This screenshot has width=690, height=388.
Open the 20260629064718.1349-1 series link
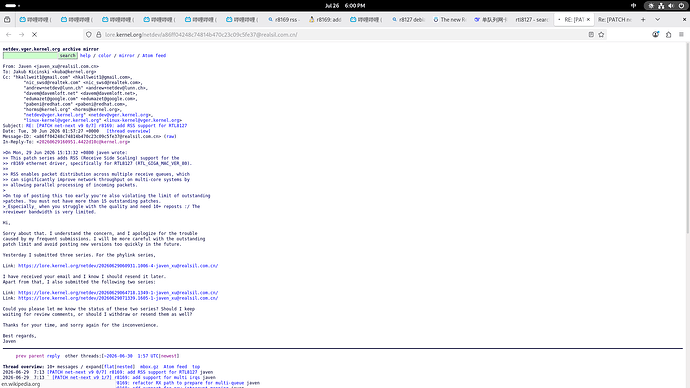(x=118, y=293)
